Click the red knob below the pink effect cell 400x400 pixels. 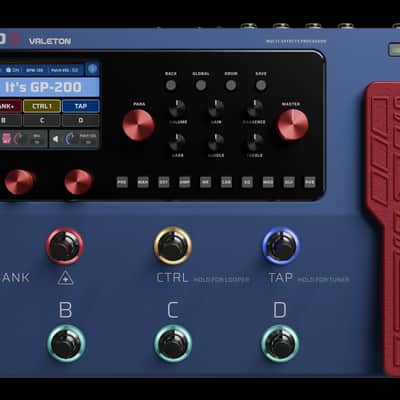click(19, 182)
